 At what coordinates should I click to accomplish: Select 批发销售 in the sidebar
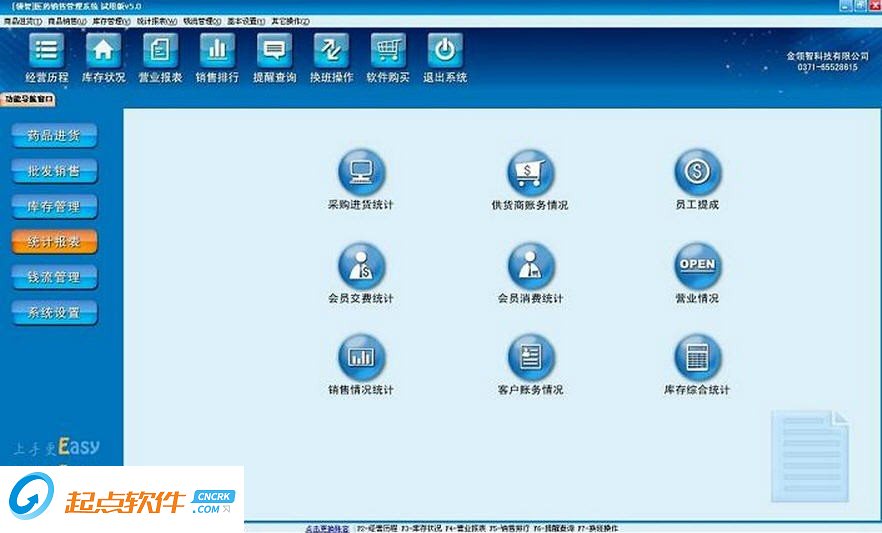[54, 171]
